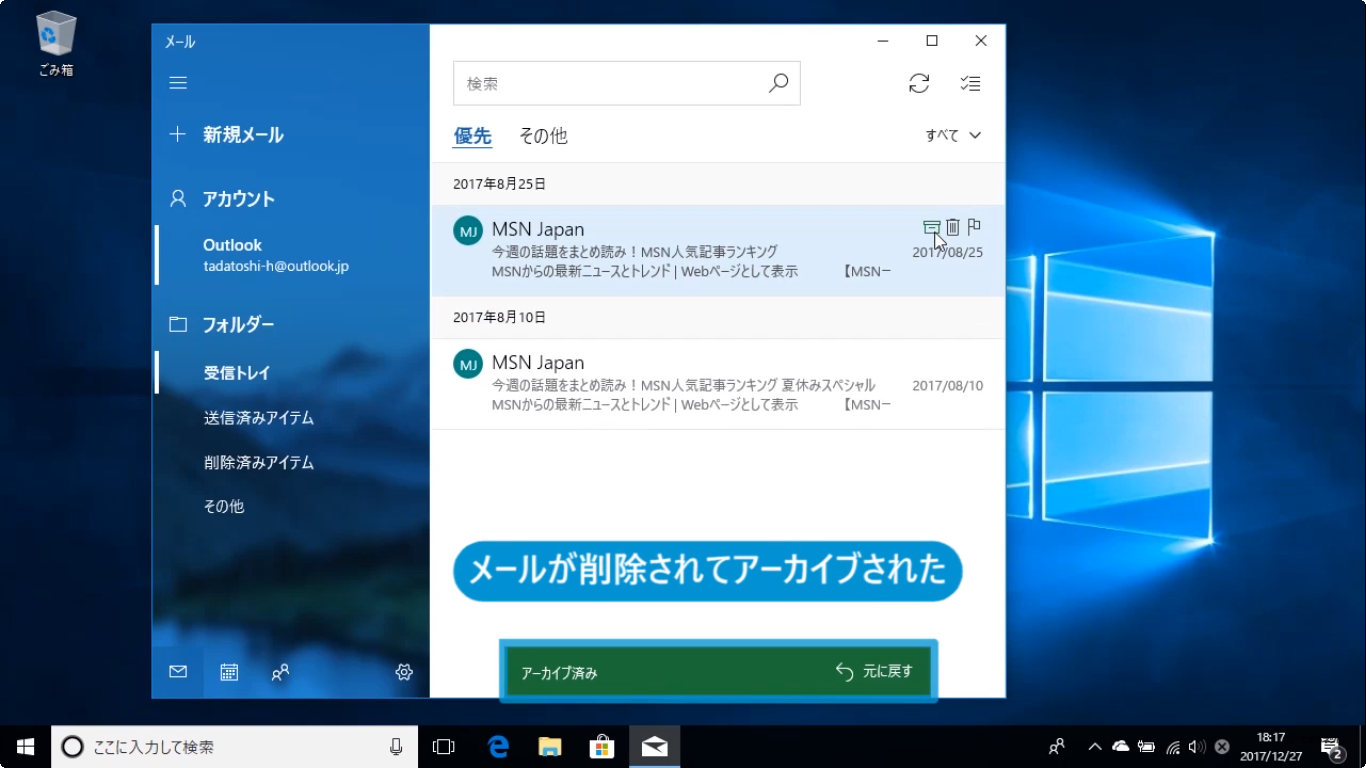
Task: Select the Outlook tadatoshi-h@outlook.jp account
Action: [x=276, y=255]
